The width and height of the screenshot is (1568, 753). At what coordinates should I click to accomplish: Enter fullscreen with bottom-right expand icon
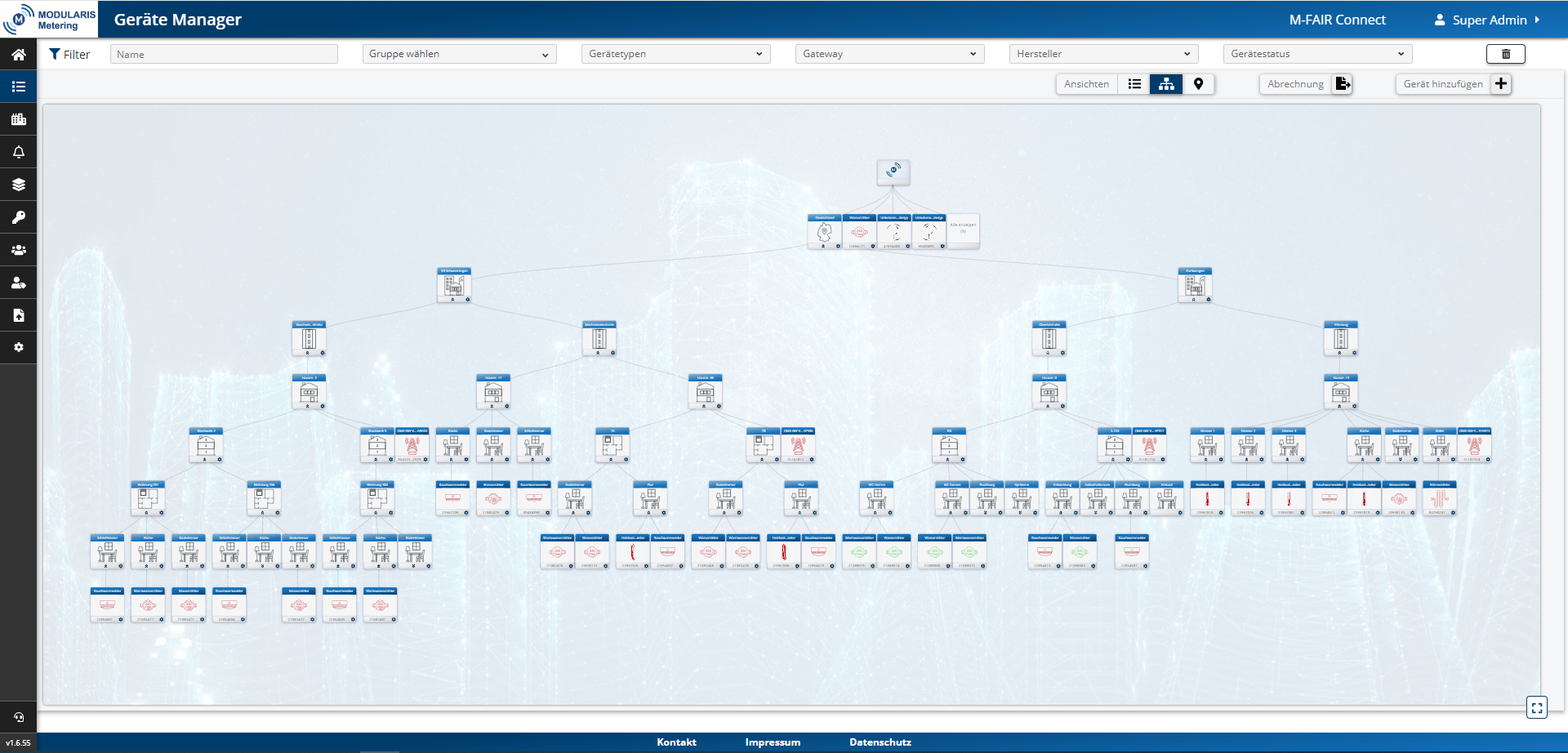1536,708
